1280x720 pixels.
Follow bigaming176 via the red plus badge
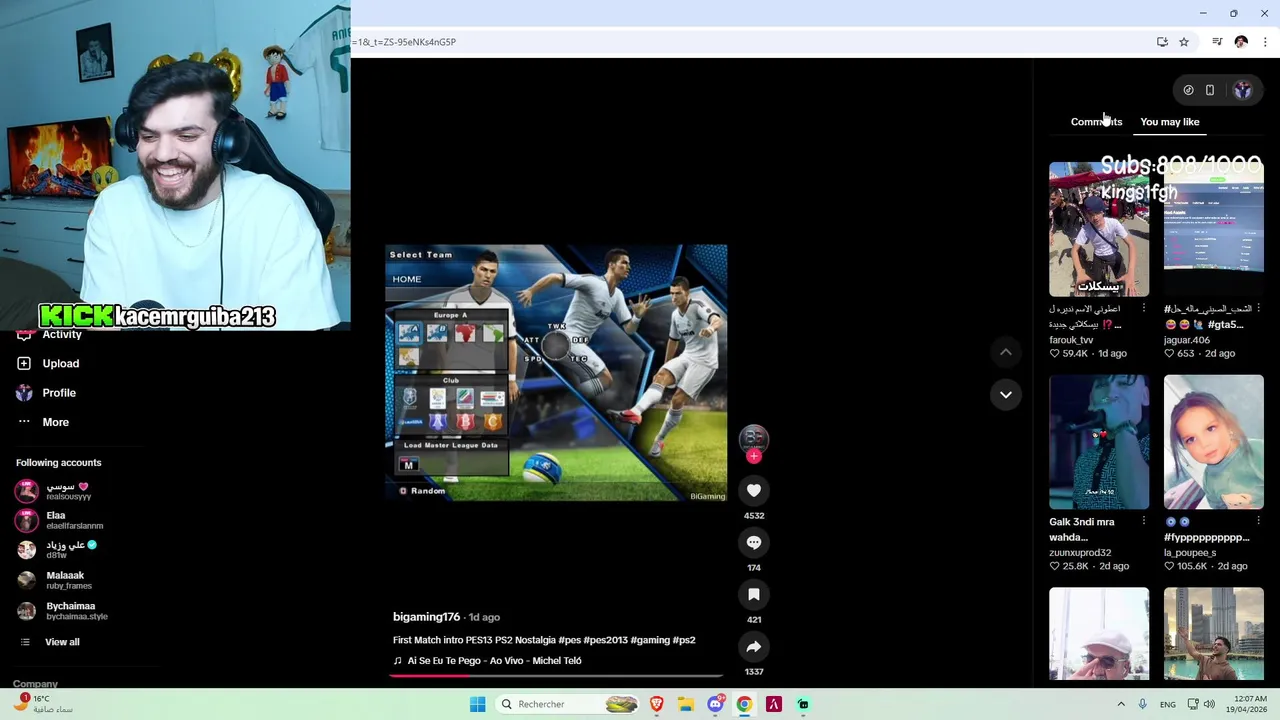tap(754, 456)
